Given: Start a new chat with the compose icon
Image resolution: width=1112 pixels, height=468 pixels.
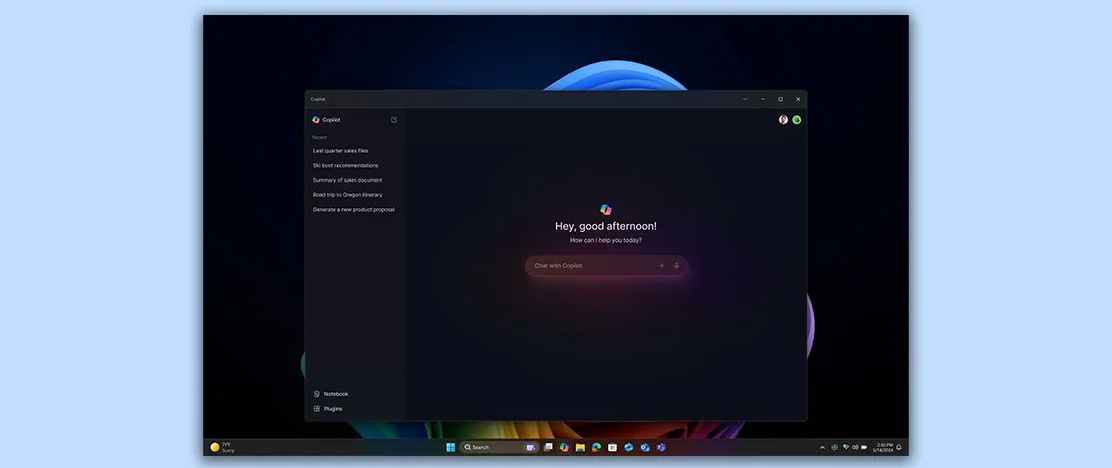Looking at the screenshot, I should [394, 120].
